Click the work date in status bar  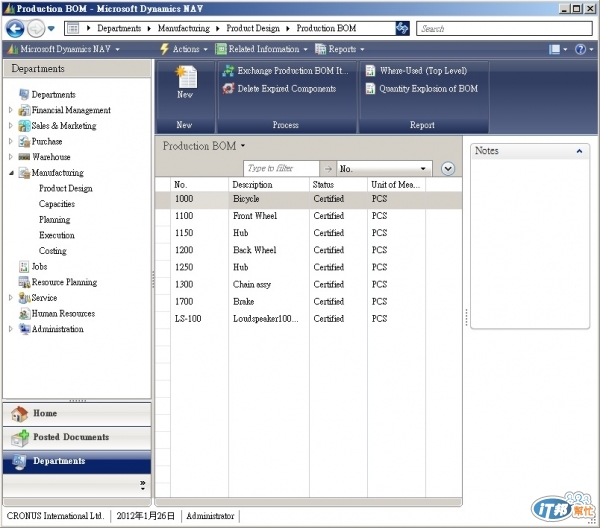(x=145, y=516)
